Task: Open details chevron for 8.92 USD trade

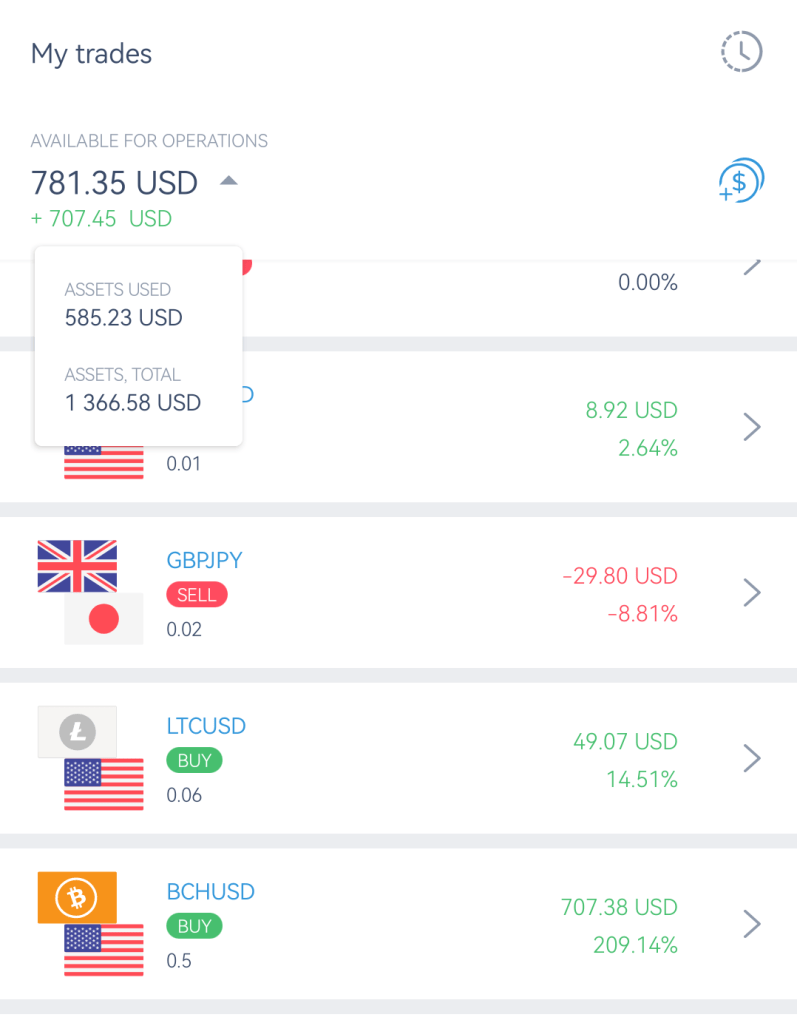Action: [x=753, y=427]
